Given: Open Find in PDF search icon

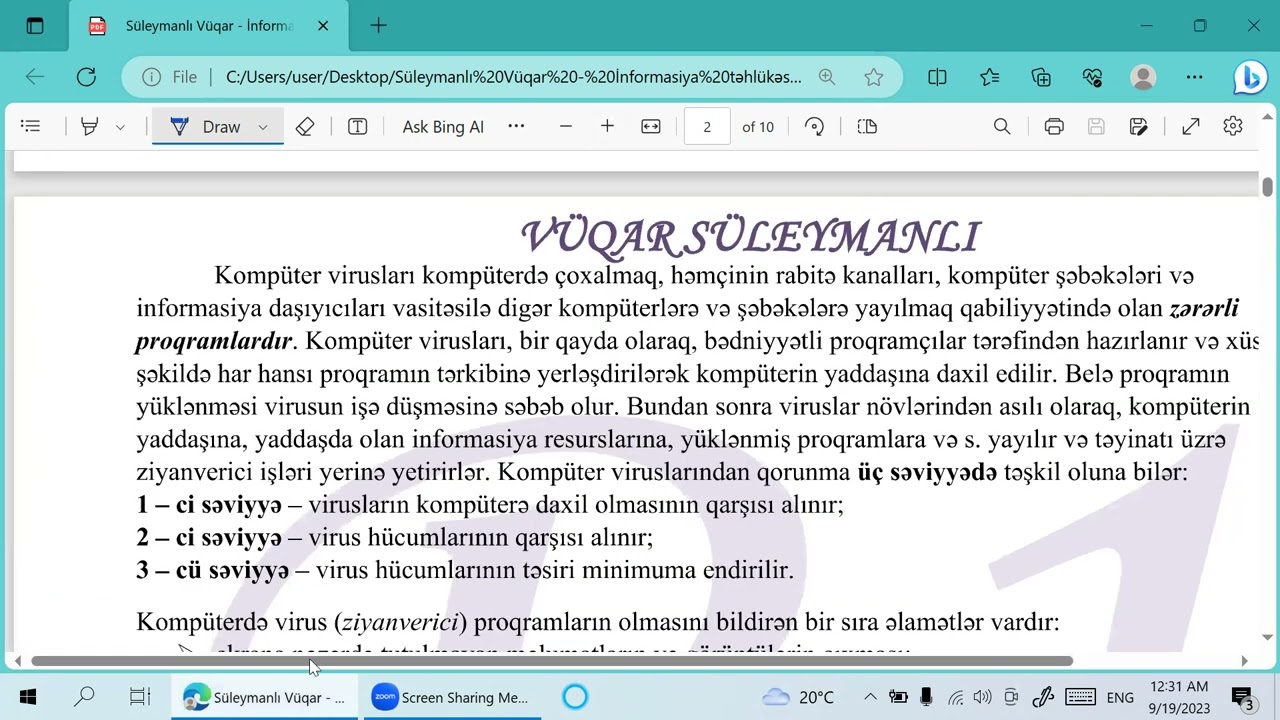Looking at the screenshot, I should (1002, 126).
